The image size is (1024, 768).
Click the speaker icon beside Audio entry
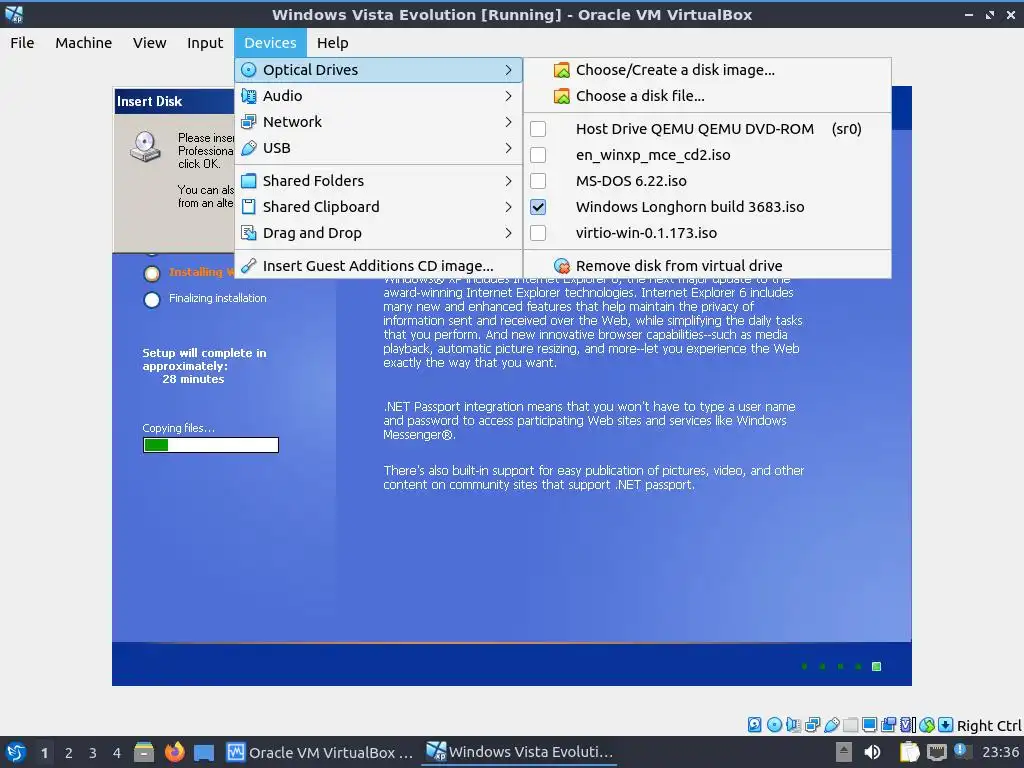tap(249, 96)
